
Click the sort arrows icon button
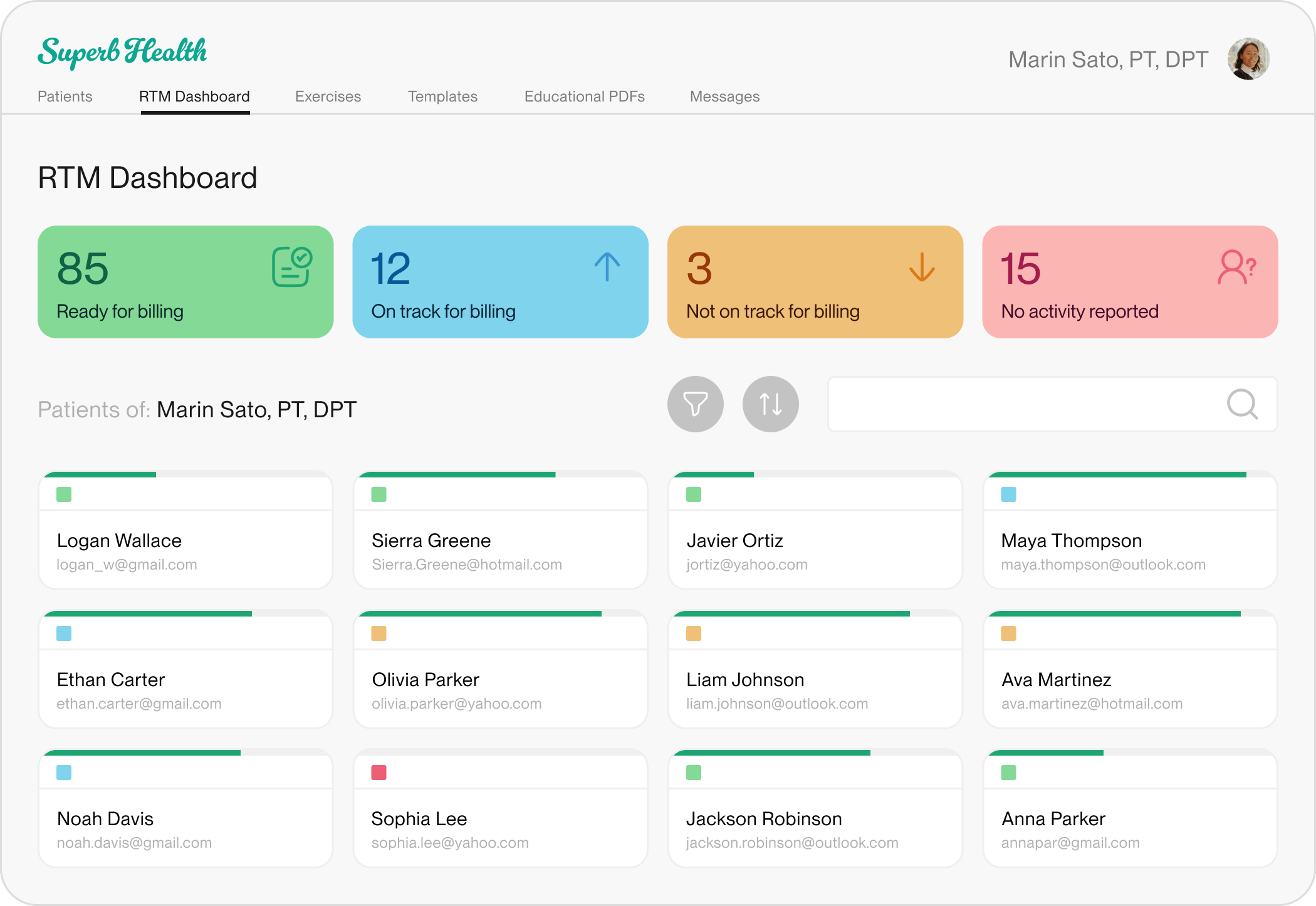770,404
